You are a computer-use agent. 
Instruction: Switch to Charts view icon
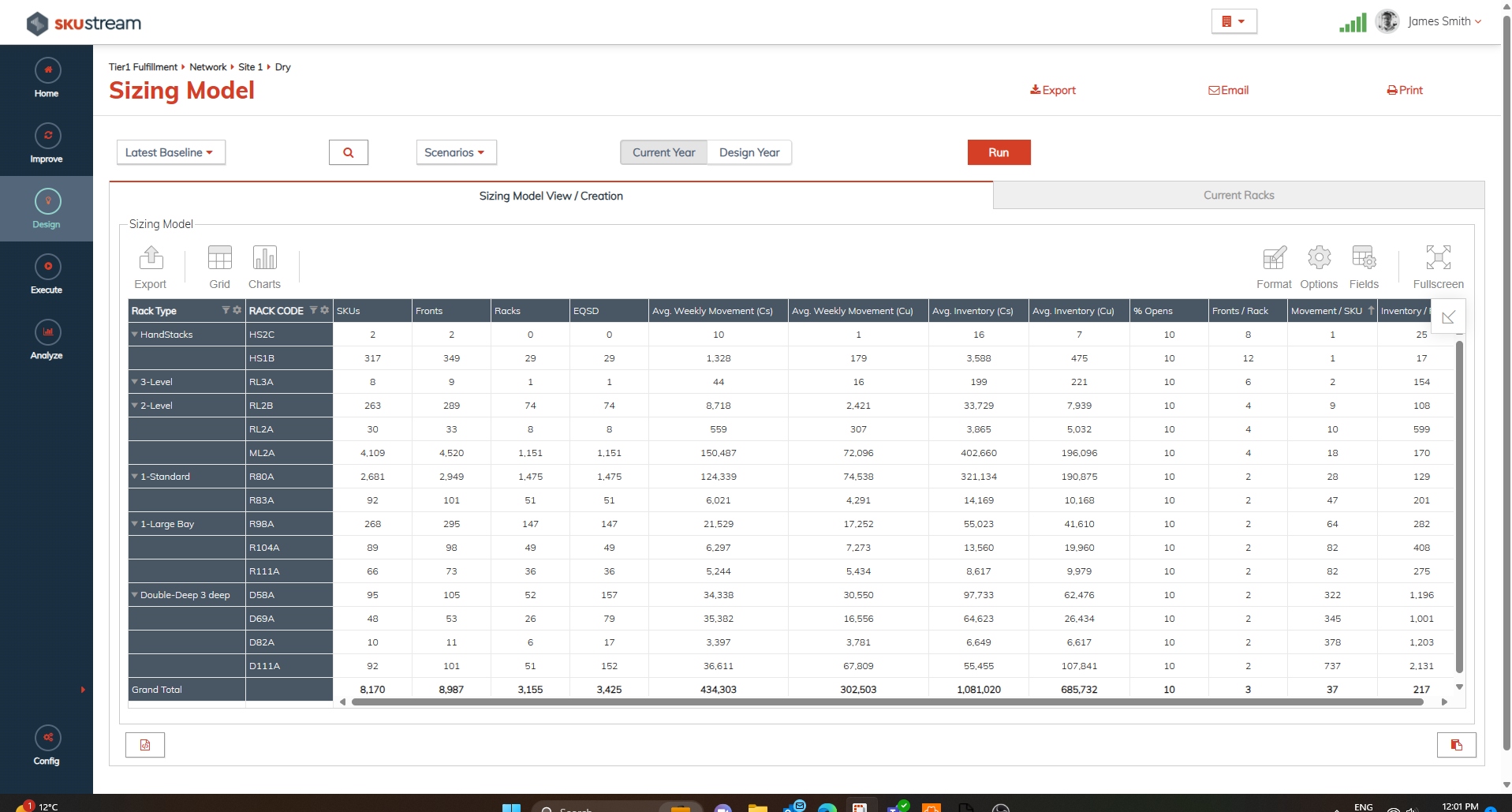[x=264, y=268]
